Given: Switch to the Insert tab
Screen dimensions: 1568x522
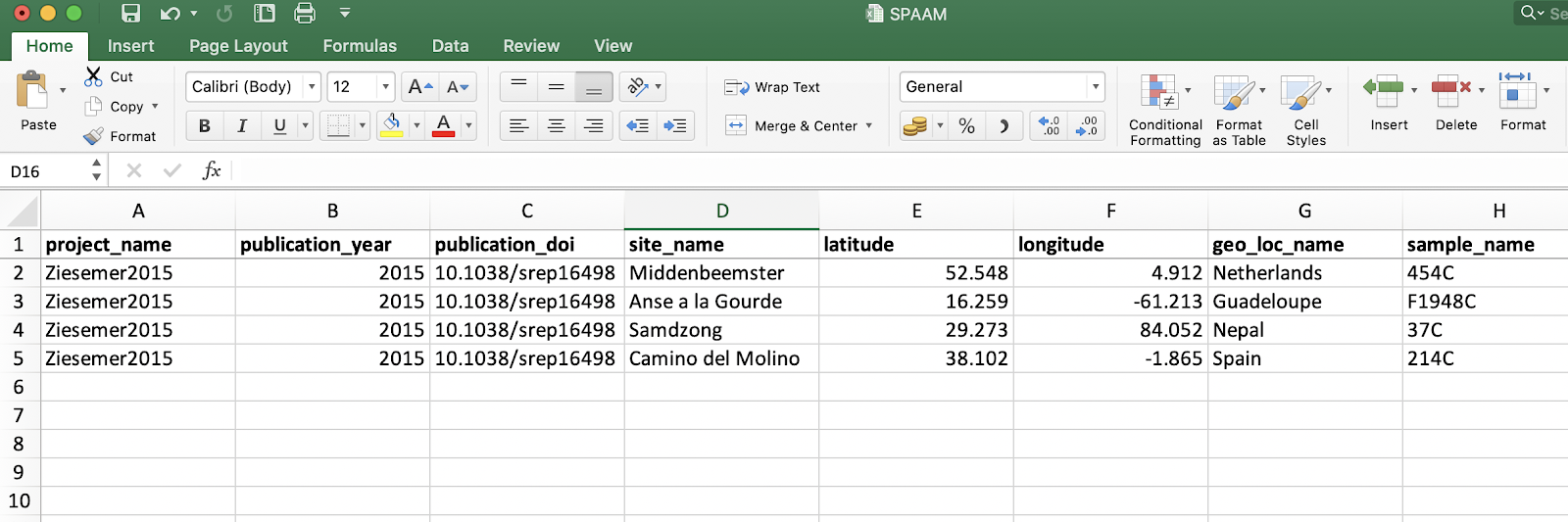Looking at the screenshot, I should pyautogui.click(x=130, y=46).
